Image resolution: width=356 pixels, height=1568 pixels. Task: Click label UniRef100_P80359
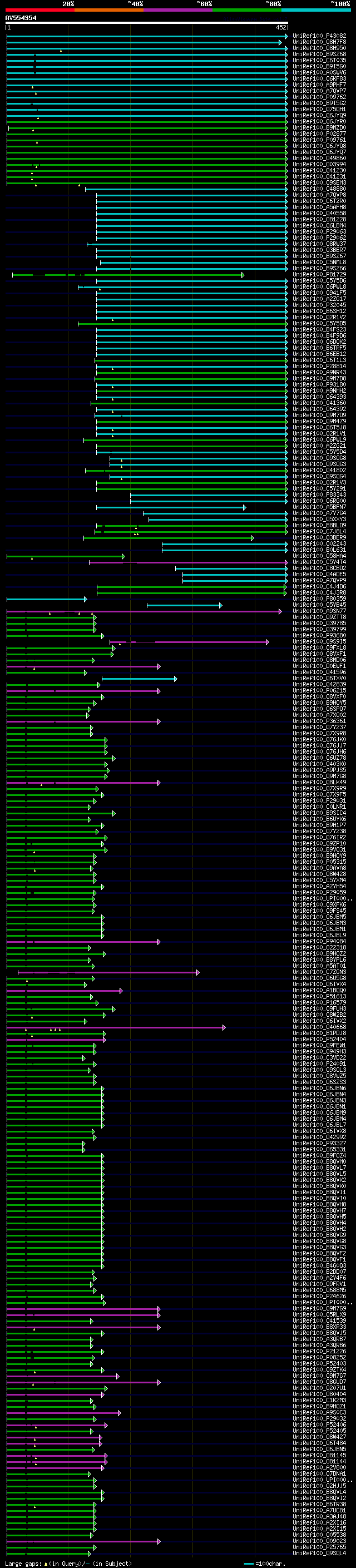(319, 599)
